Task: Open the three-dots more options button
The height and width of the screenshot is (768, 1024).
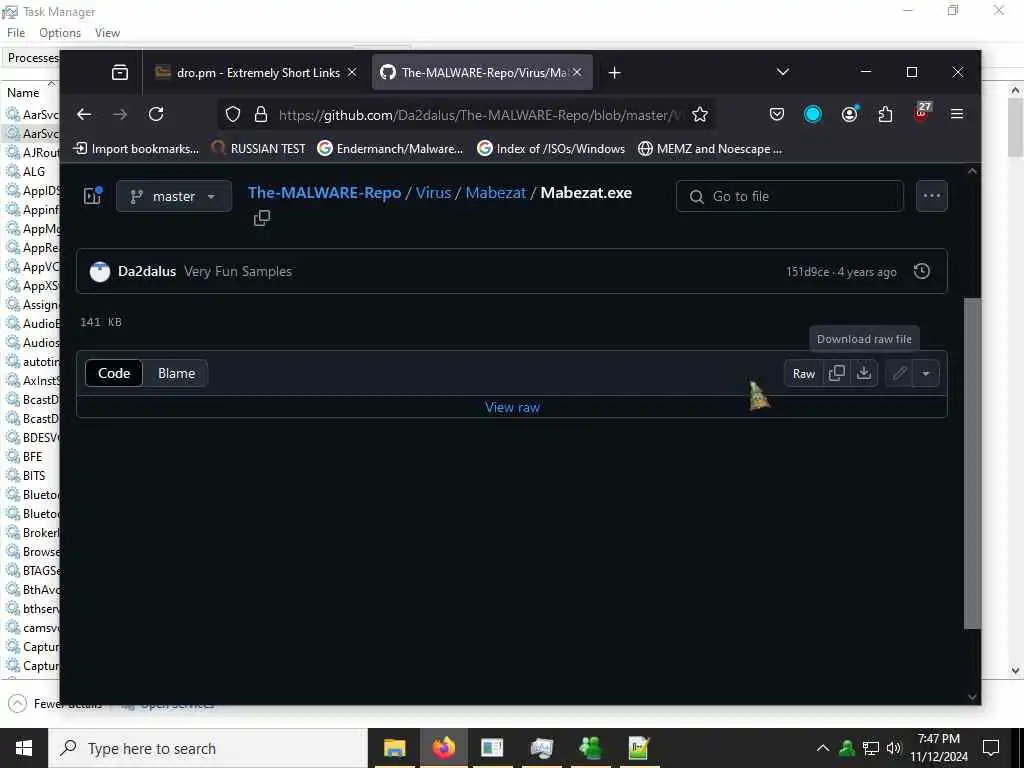Action: (931, 195)
